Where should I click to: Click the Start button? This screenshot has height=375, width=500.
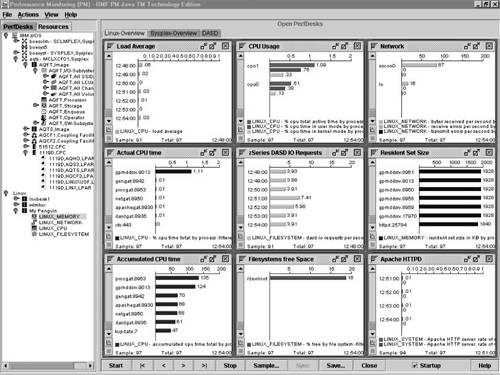(116, 366)
